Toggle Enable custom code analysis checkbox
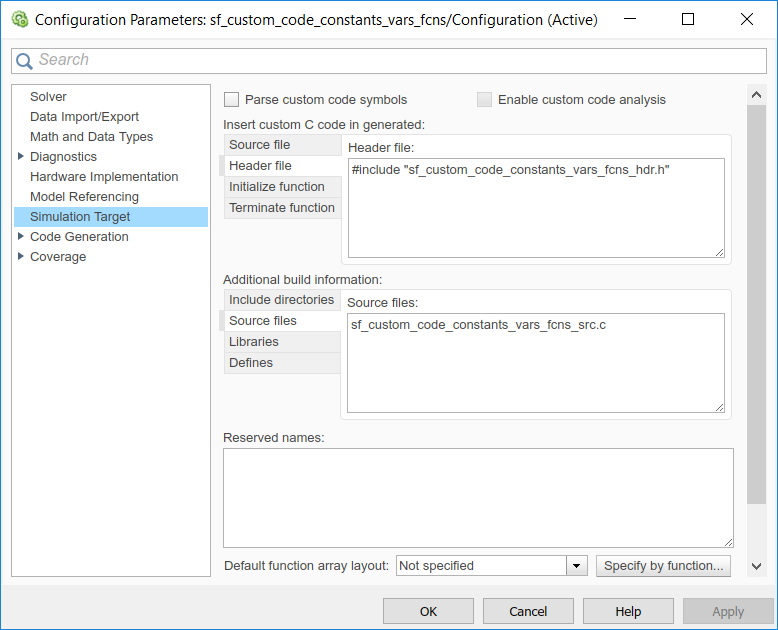This screenshot has width=778, height=630. 484,100
